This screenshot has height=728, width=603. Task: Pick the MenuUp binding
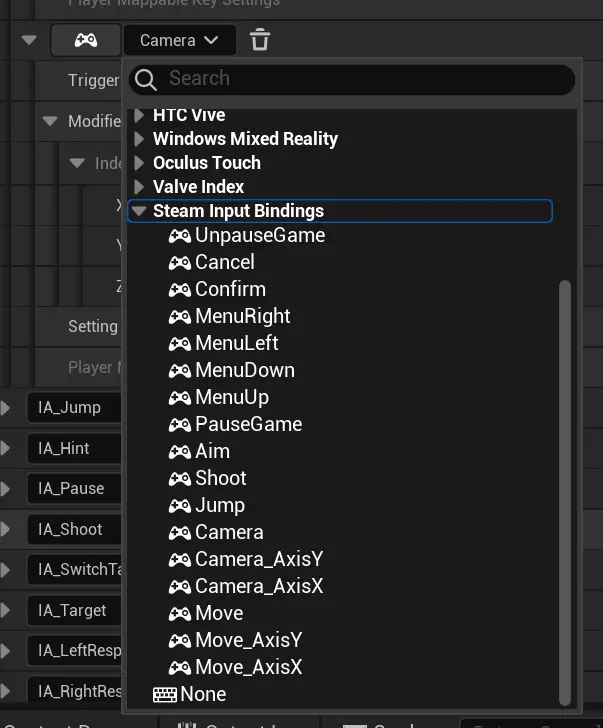[232, 397]
